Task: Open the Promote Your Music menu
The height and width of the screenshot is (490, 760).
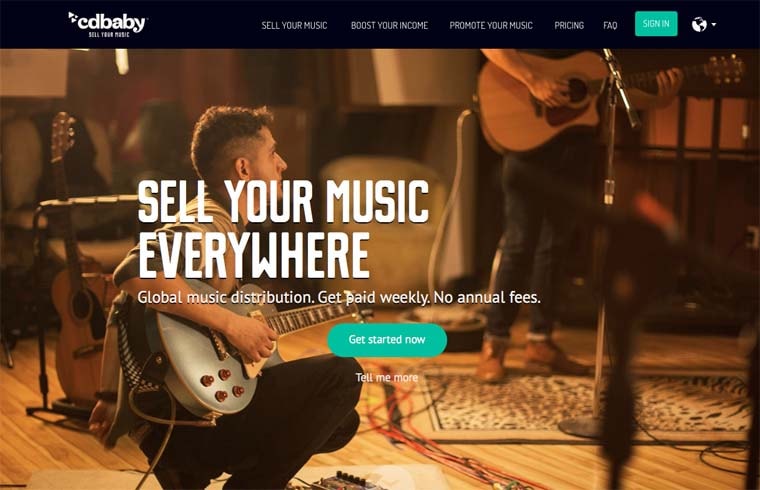Action: click(x=491, y=25)
